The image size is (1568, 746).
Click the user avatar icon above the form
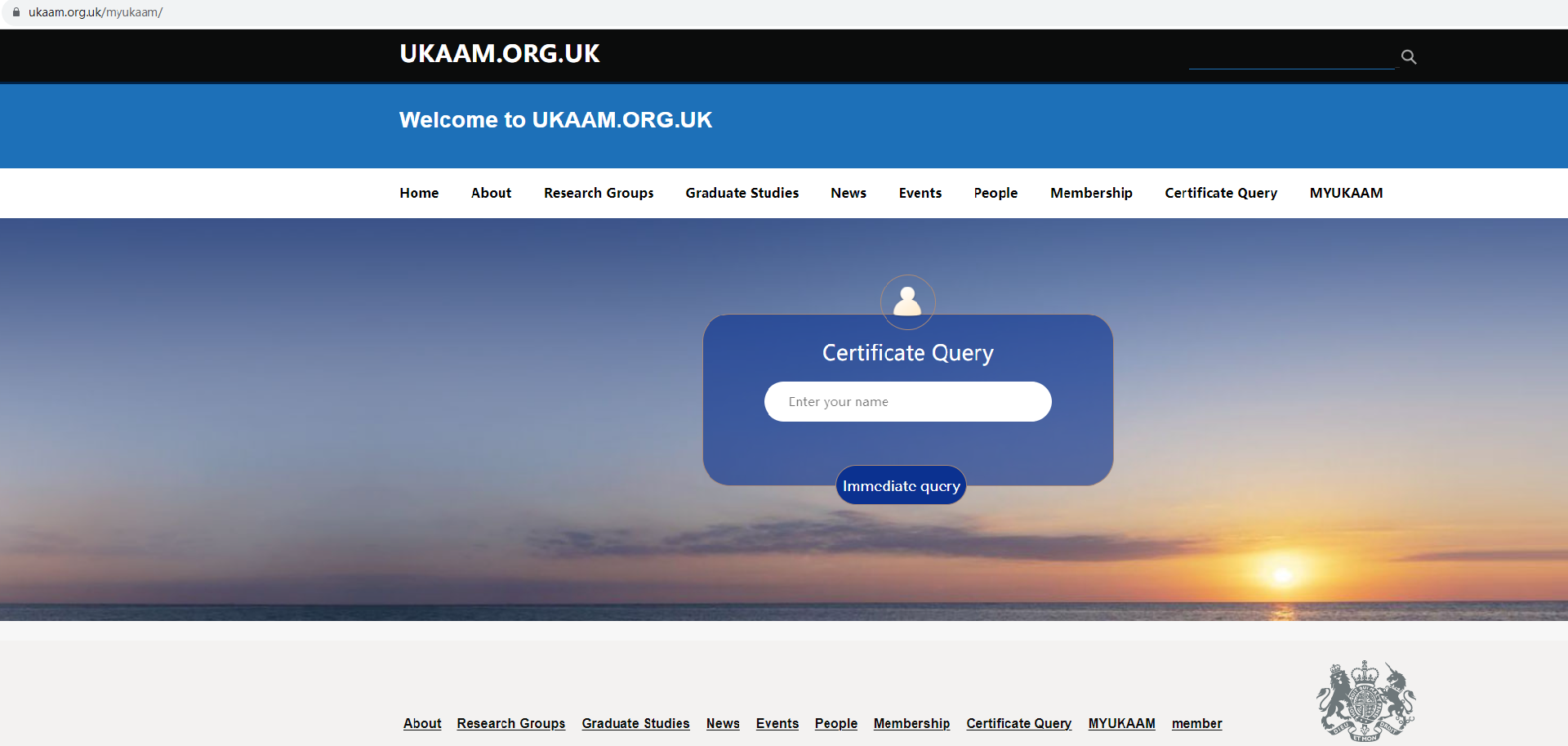[x=907, y=302]
